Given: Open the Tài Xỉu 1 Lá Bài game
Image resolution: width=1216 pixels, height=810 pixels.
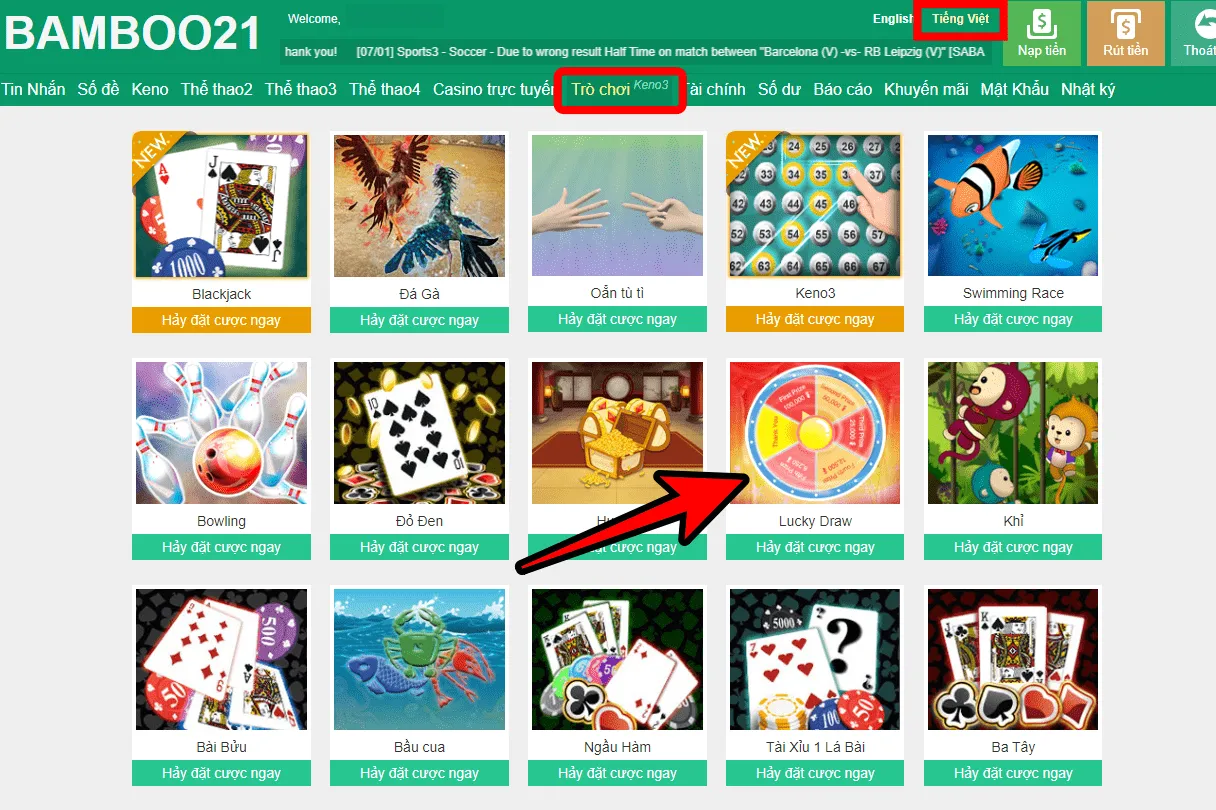Looking at the screenshot, I should pos(815,659).
